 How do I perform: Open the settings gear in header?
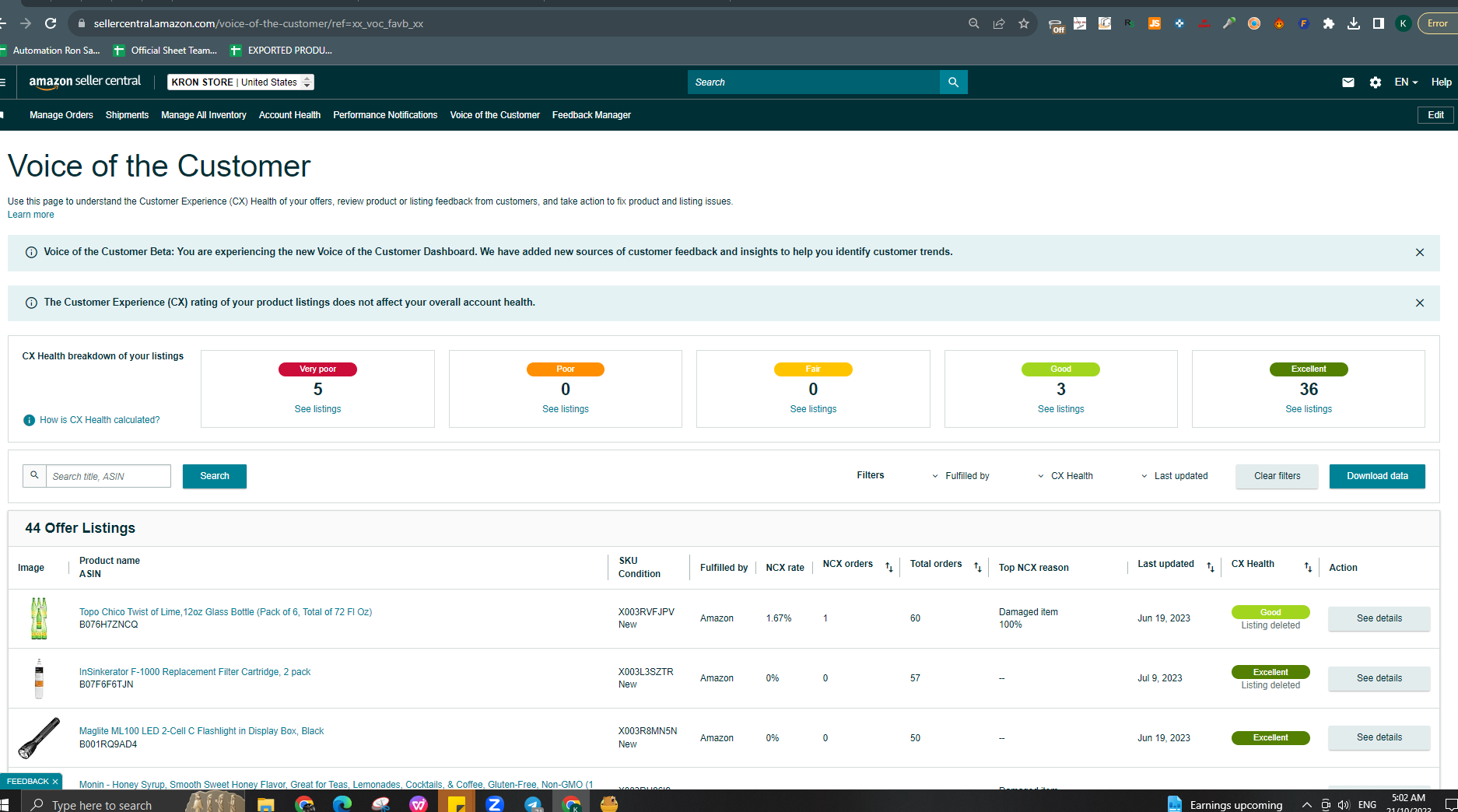1376,82
